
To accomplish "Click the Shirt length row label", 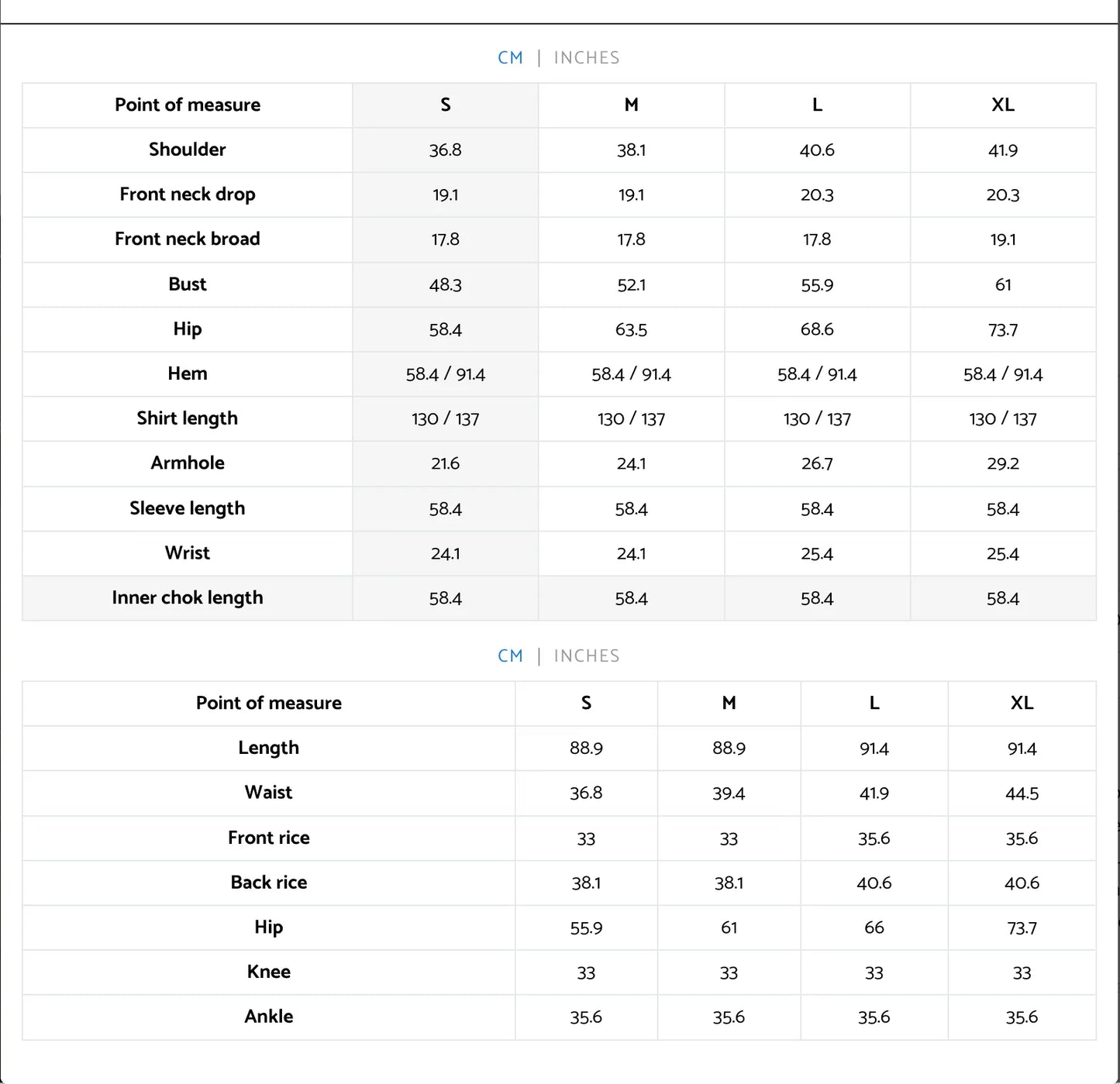I will [188, 418].
